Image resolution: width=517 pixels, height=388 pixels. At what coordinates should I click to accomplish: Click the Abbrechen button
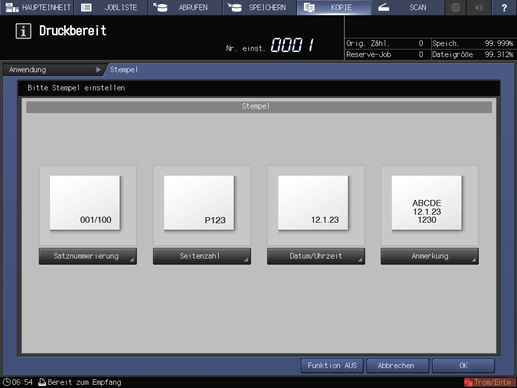pyautogui.click(x=397, y=366)
